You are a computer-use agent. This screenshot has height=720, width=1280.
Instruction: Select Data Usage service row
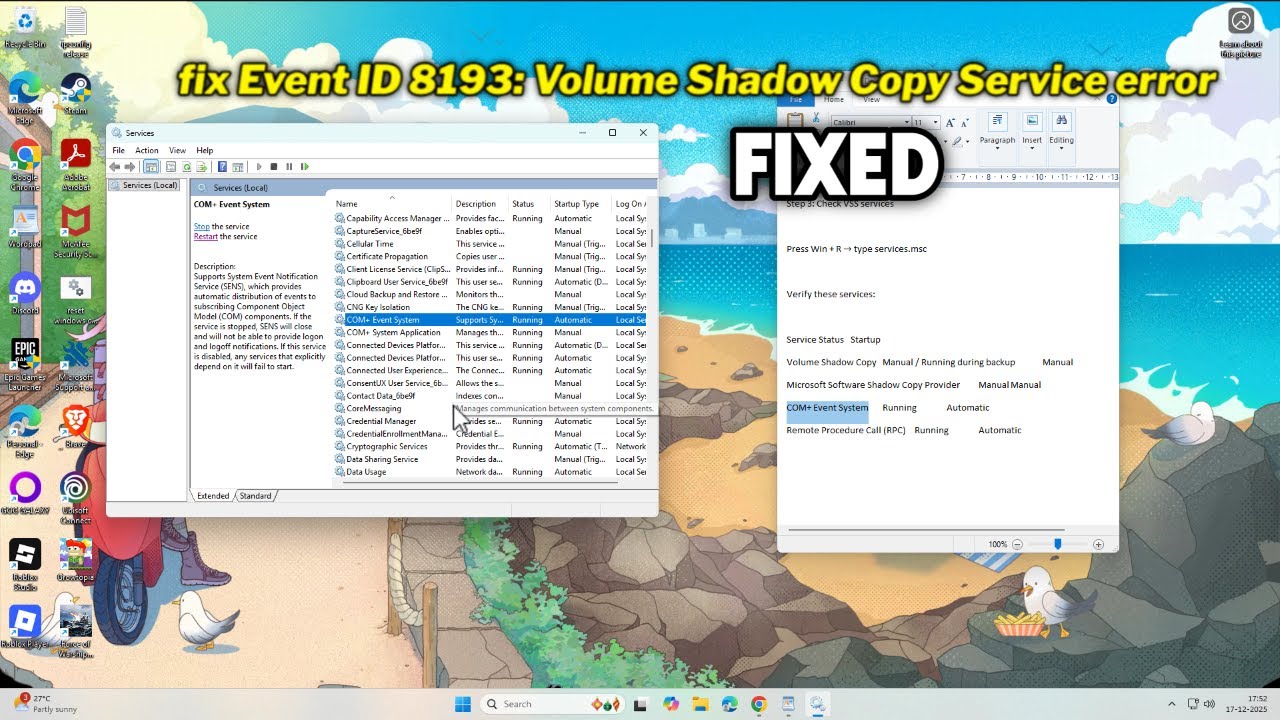(x=490, y=472)
